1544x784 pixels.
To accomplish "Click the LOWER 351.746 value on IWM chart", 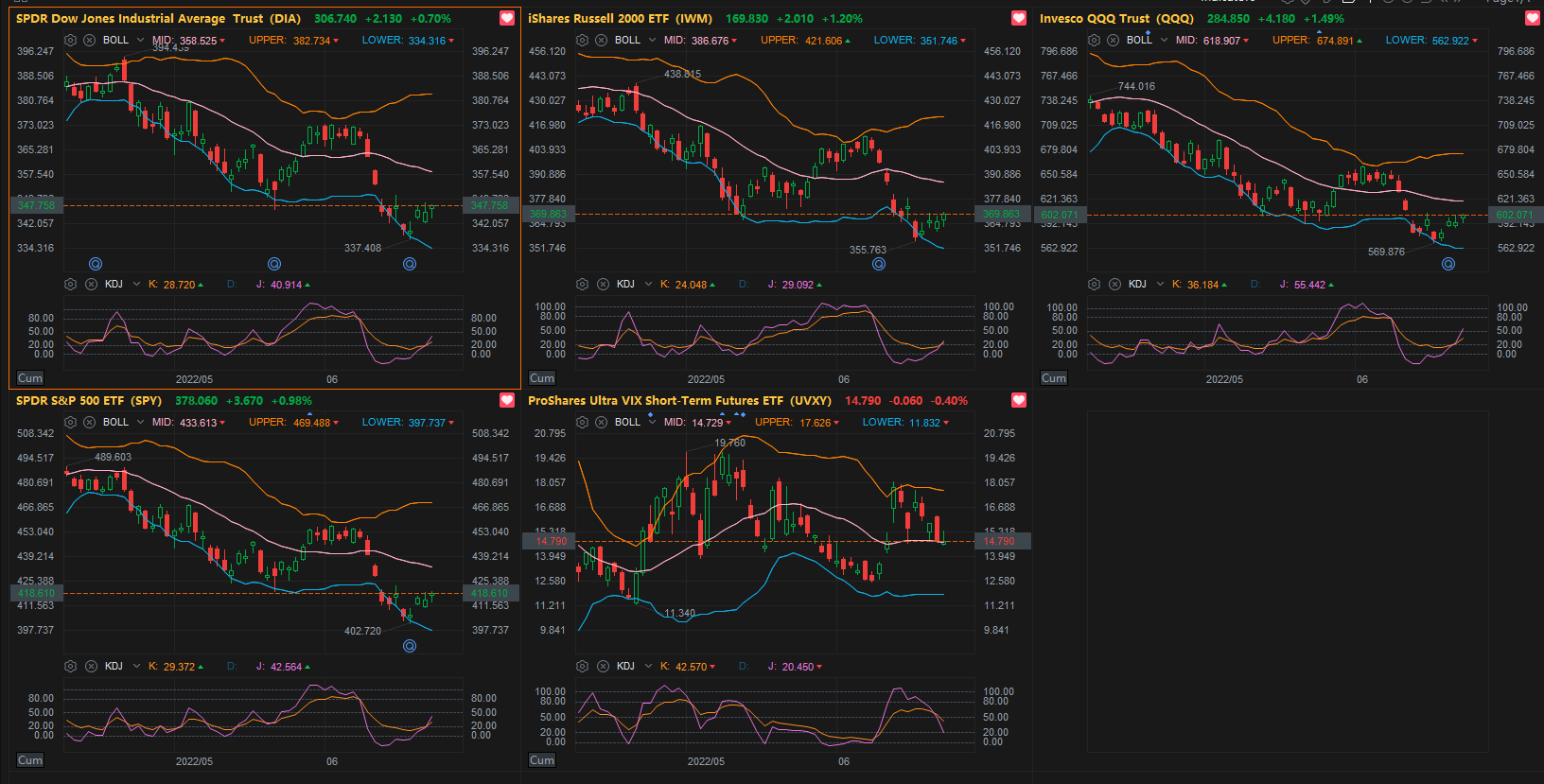I will pyautogui.click(x=920, y=41).
